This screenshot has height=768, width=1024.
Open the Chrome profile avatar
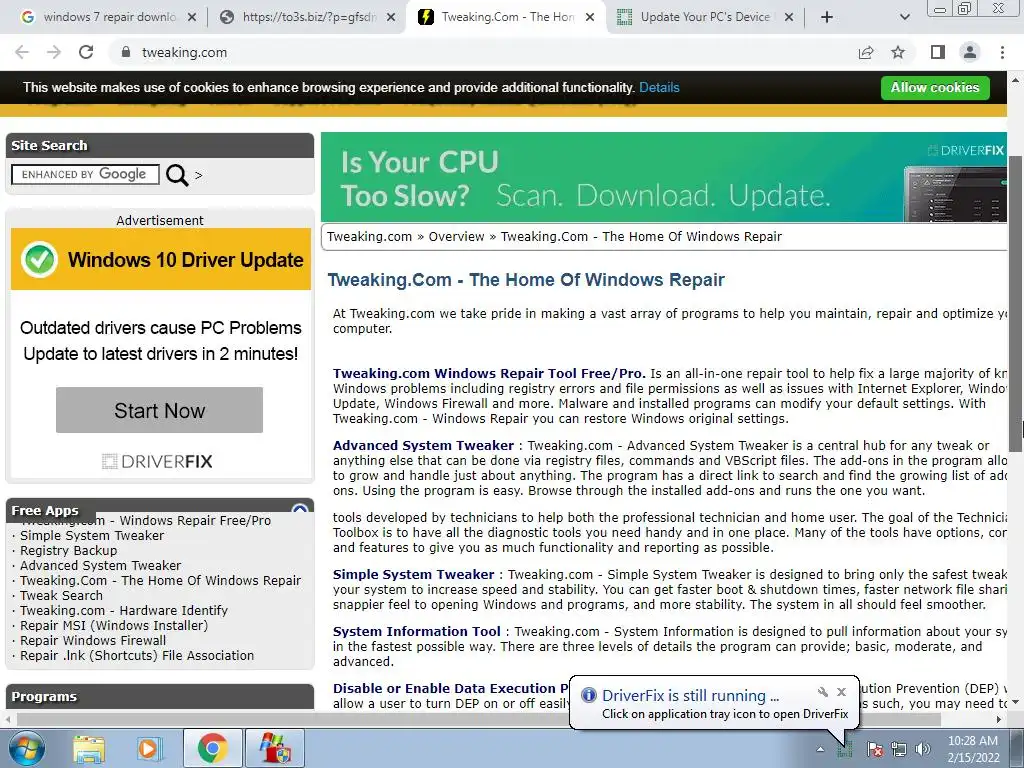970,52
